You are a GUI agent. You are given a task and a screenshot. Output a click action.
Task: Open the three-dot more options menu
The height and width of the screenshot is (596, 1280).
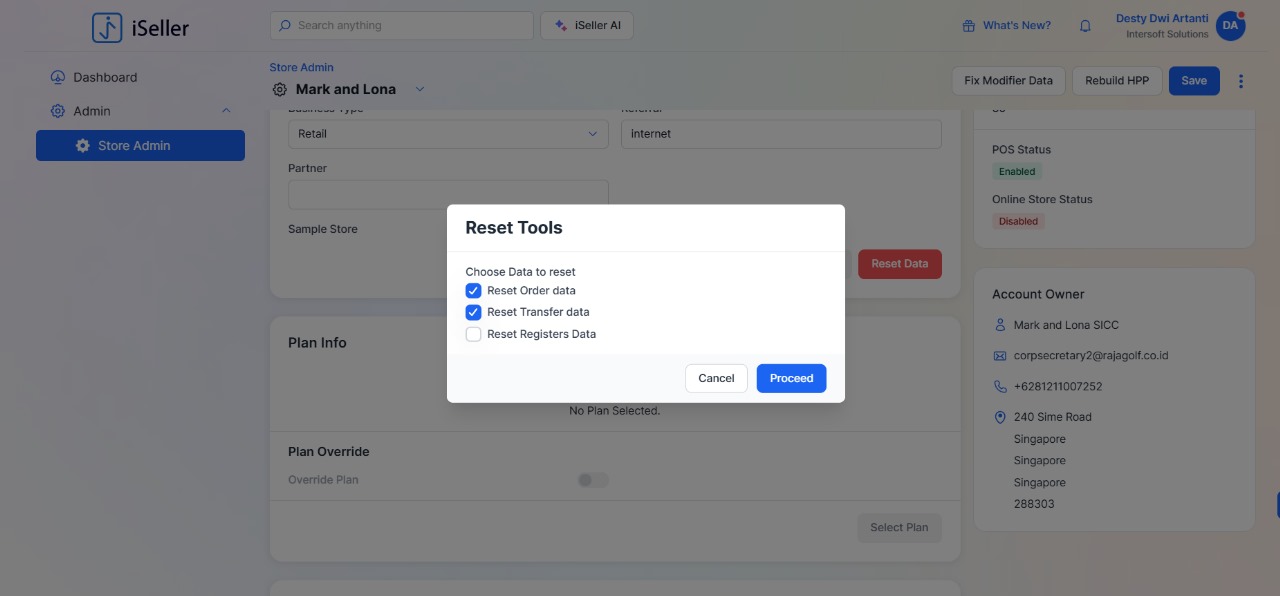(x=1241, y=81)
